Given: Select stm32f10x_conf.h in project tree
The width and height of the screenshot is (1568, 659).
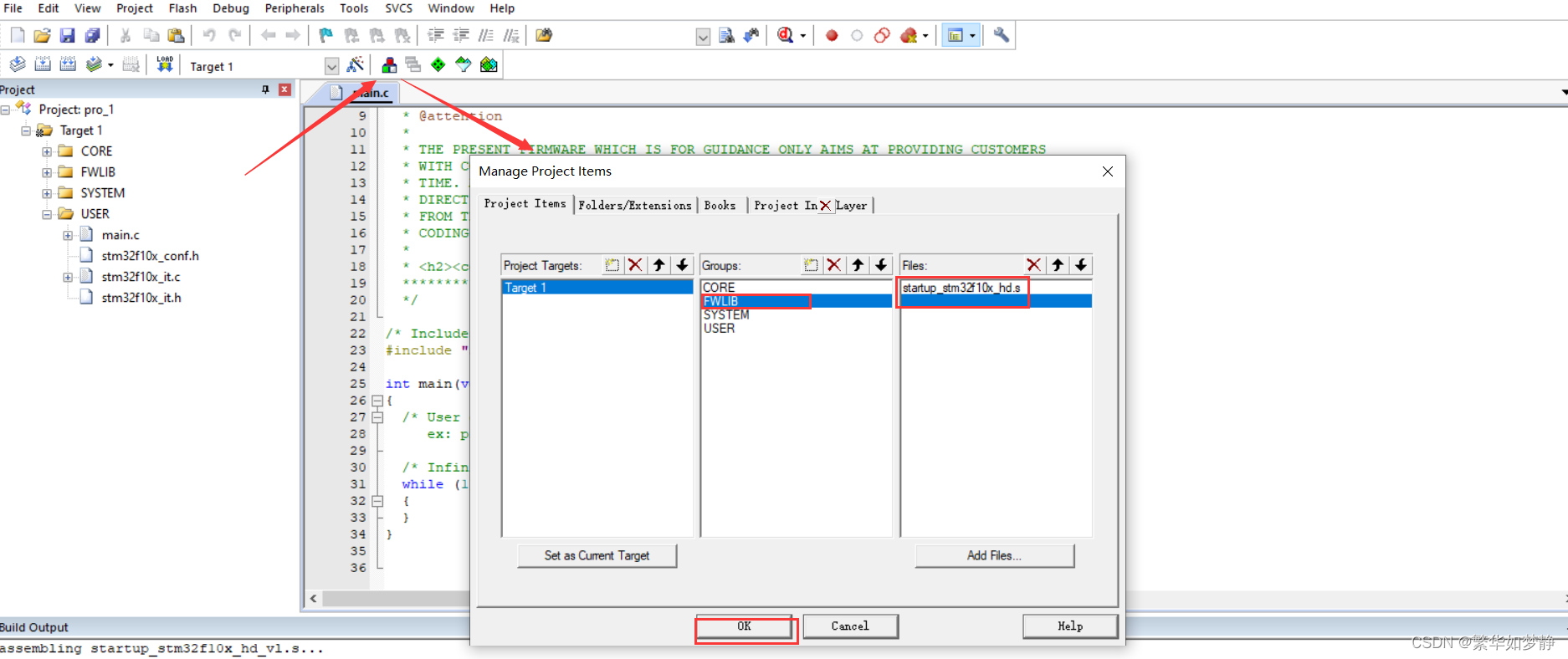Looking at the screenshot, I should coord(151,256).
